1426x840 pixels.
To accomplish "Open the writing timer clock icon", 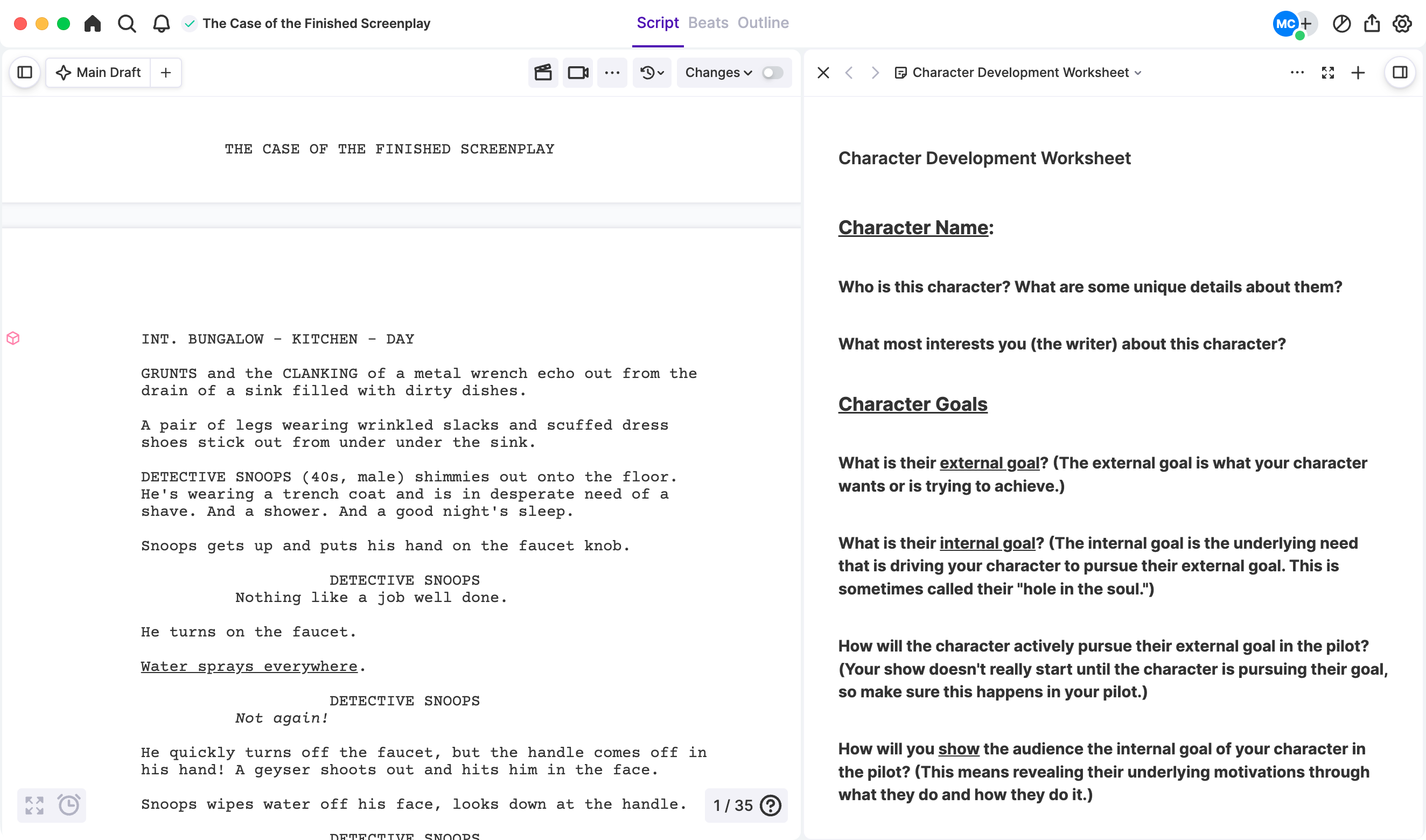I will [x=69, y=805].
